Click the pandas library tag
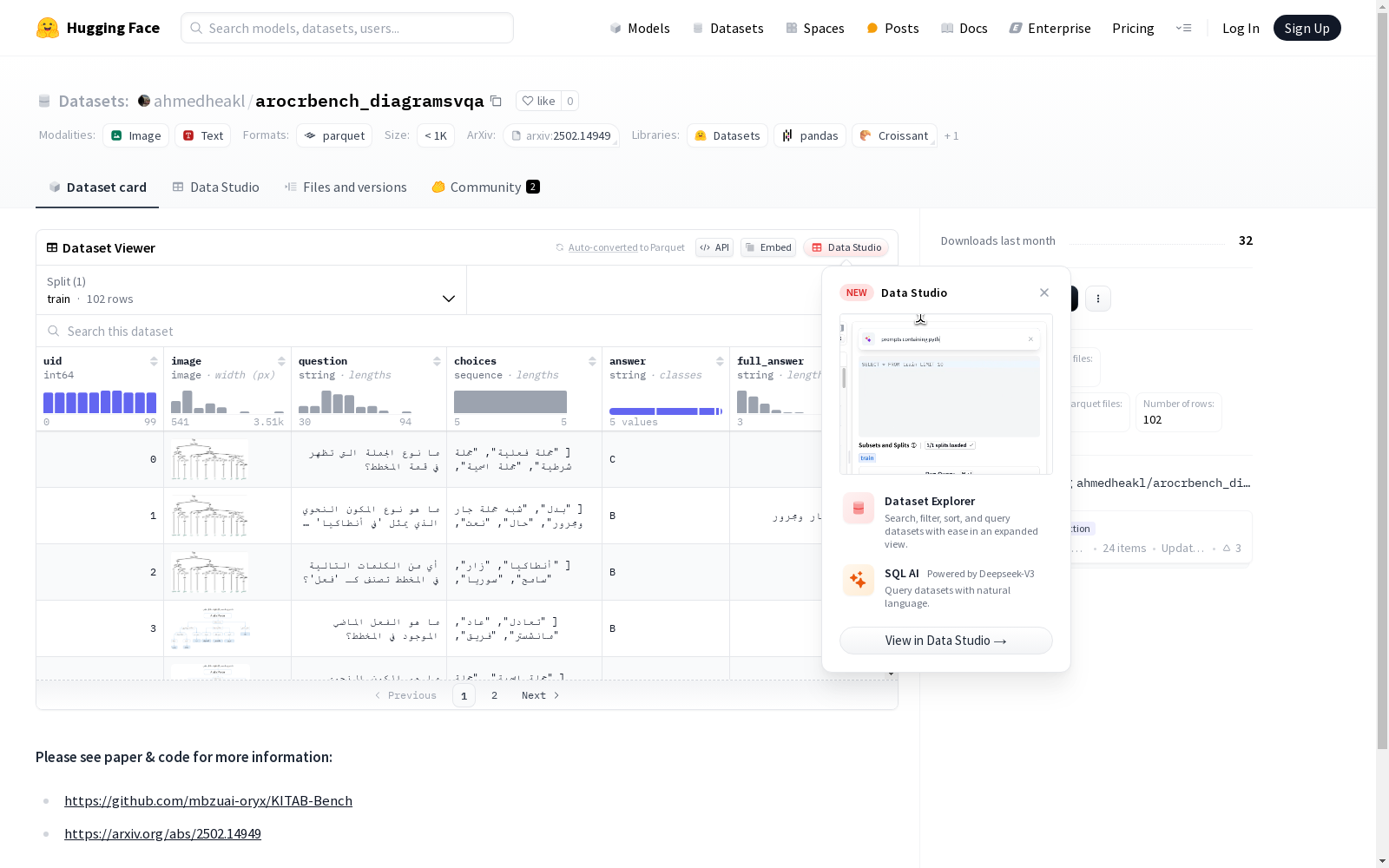 (x=810, y=135)
